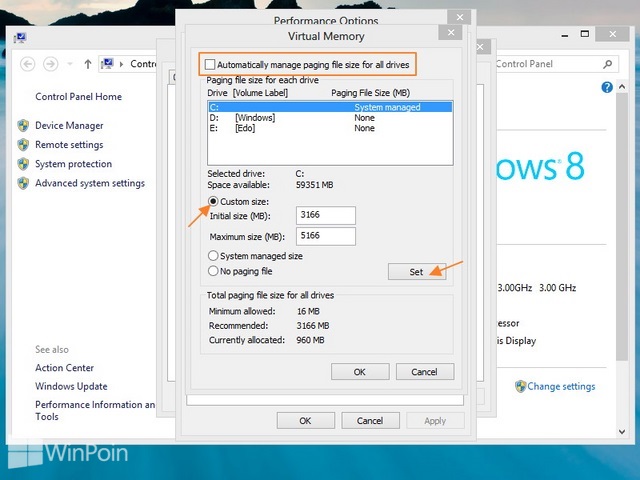Click the address bar computer icon
640x480 pixels.
coord(107,64)
